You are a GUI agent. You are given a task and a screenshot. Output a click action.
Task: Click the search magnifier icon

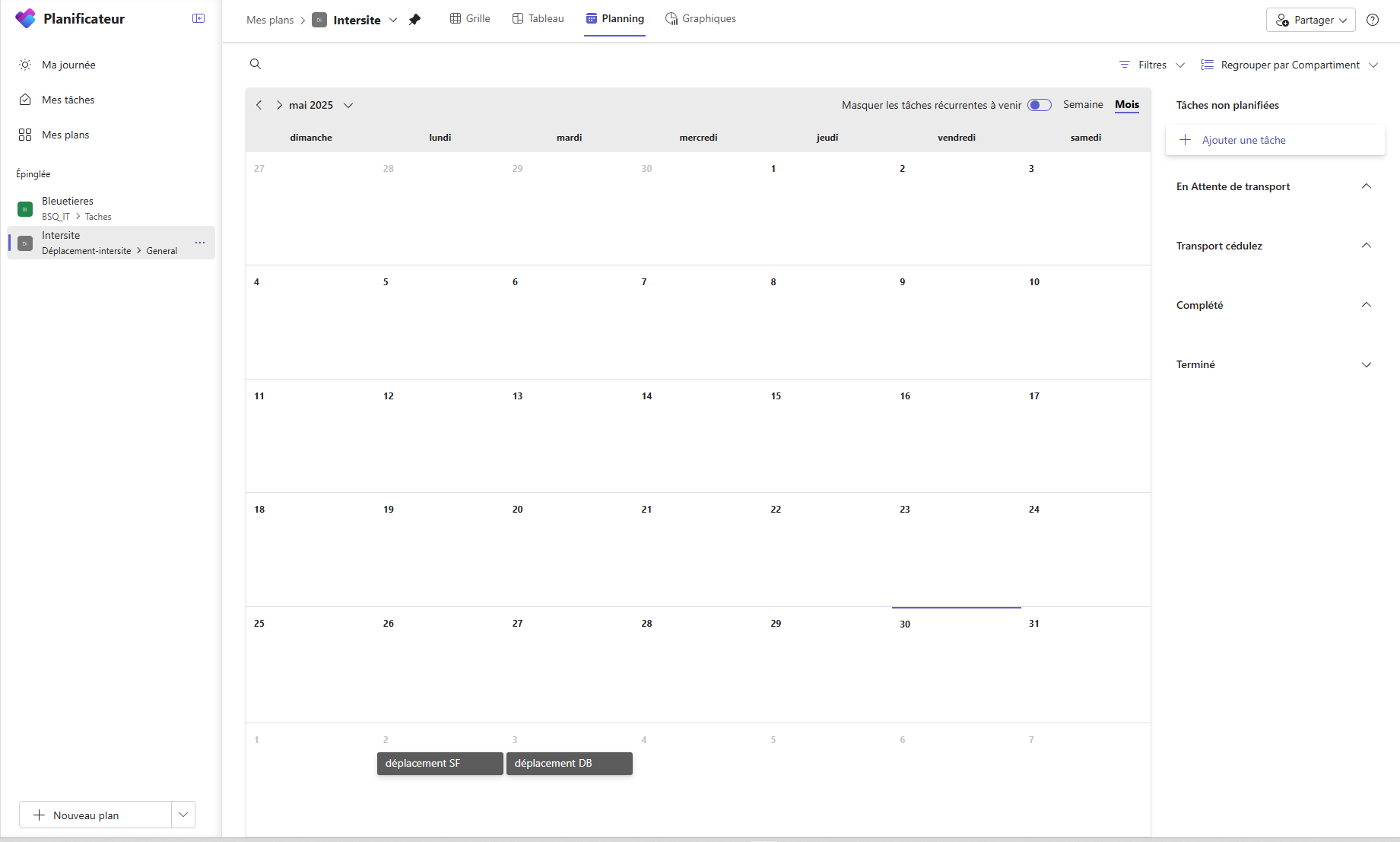point(256,64)
